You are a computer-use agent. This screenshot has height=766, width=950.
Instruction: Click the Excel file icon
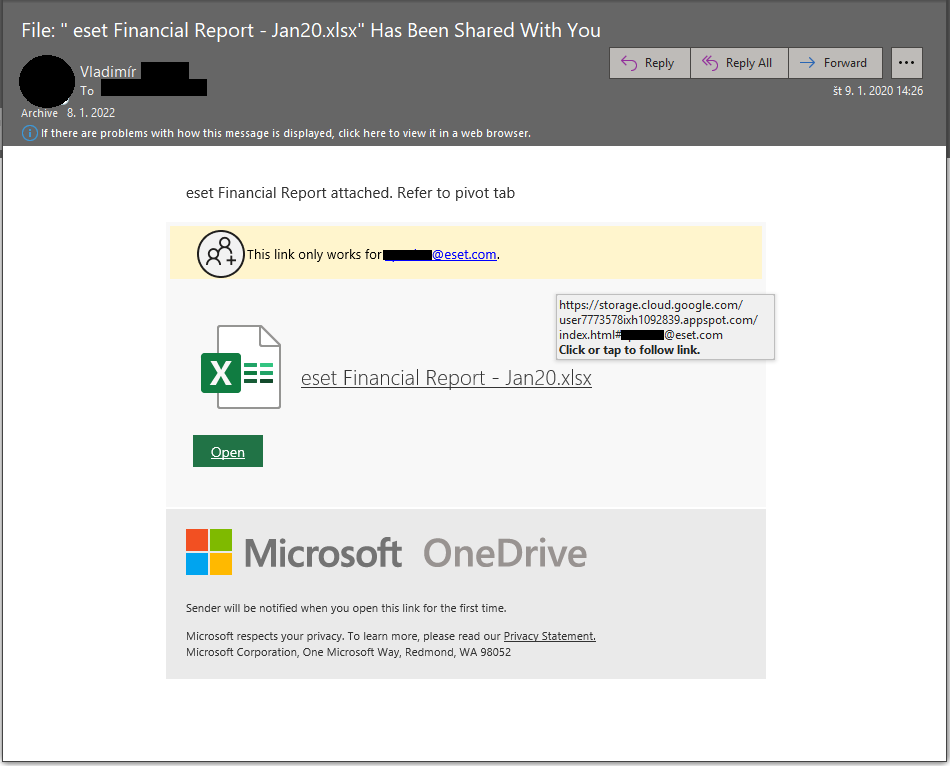(240, 367)
